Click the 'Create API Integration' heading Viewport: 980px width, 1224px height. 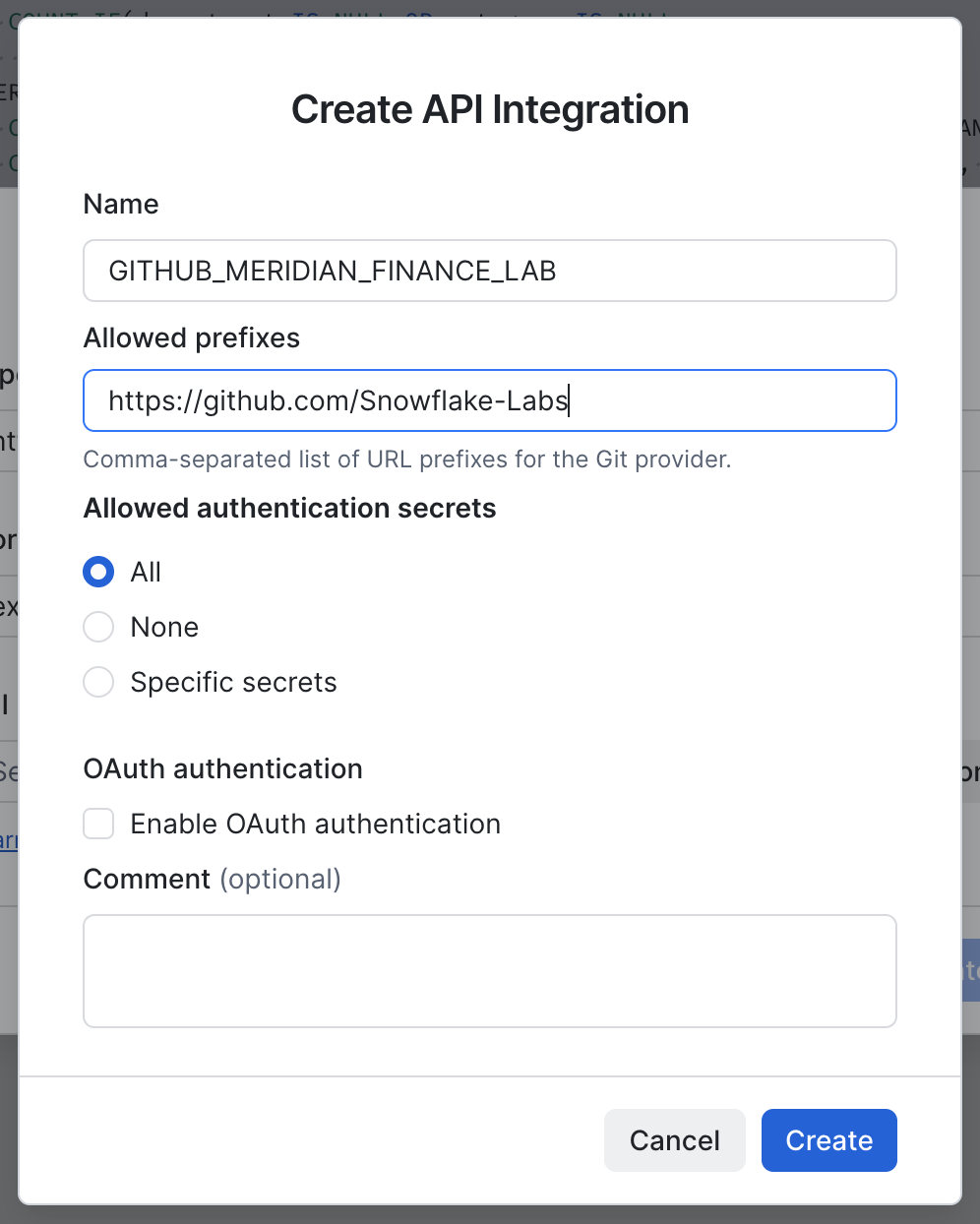pyautogui.click(x=490, y=109)
